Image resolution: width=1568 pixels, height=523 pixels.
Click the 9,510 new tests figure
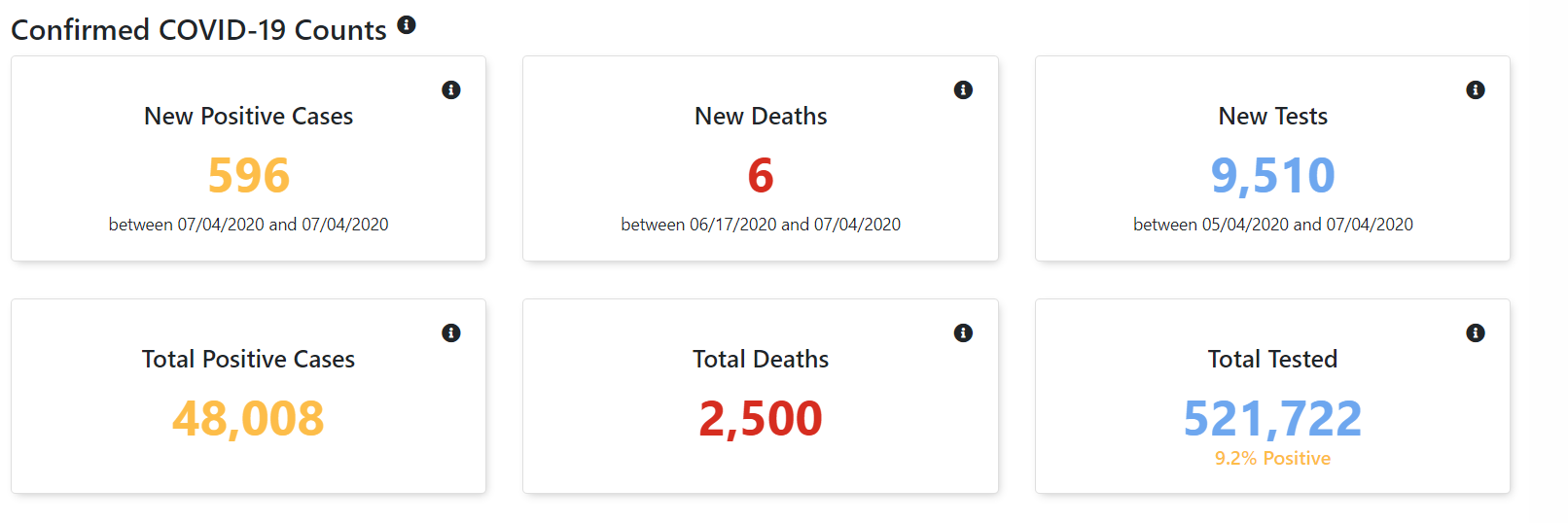pos(1272,176)
